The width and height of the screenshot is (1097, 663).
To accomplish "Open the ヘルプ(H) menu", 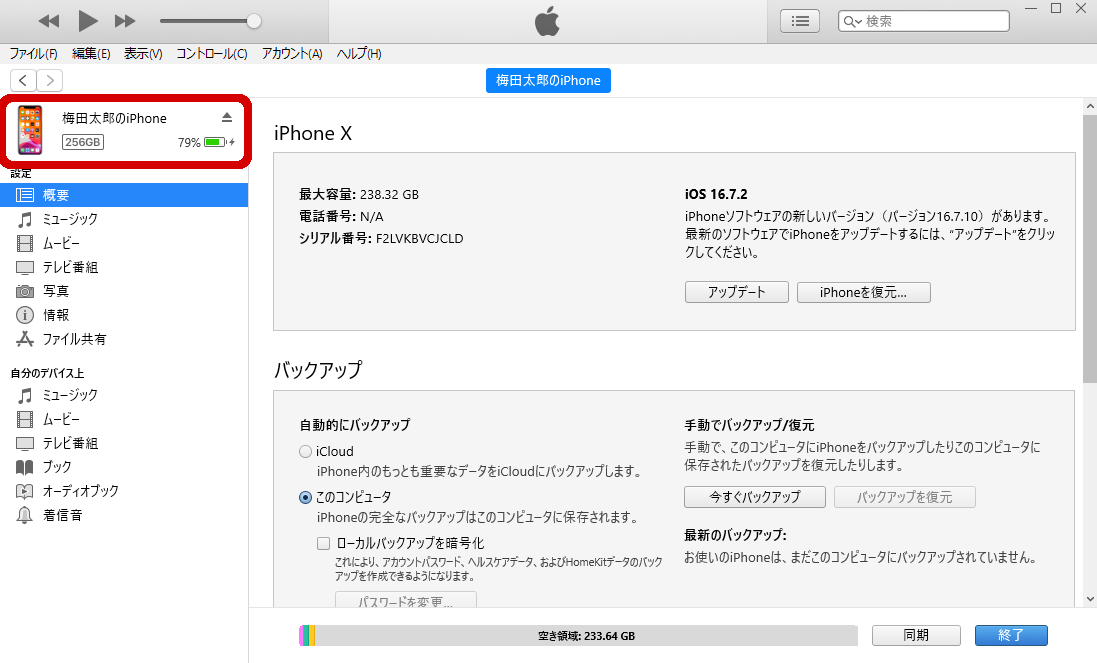I will tap(359, 53).
